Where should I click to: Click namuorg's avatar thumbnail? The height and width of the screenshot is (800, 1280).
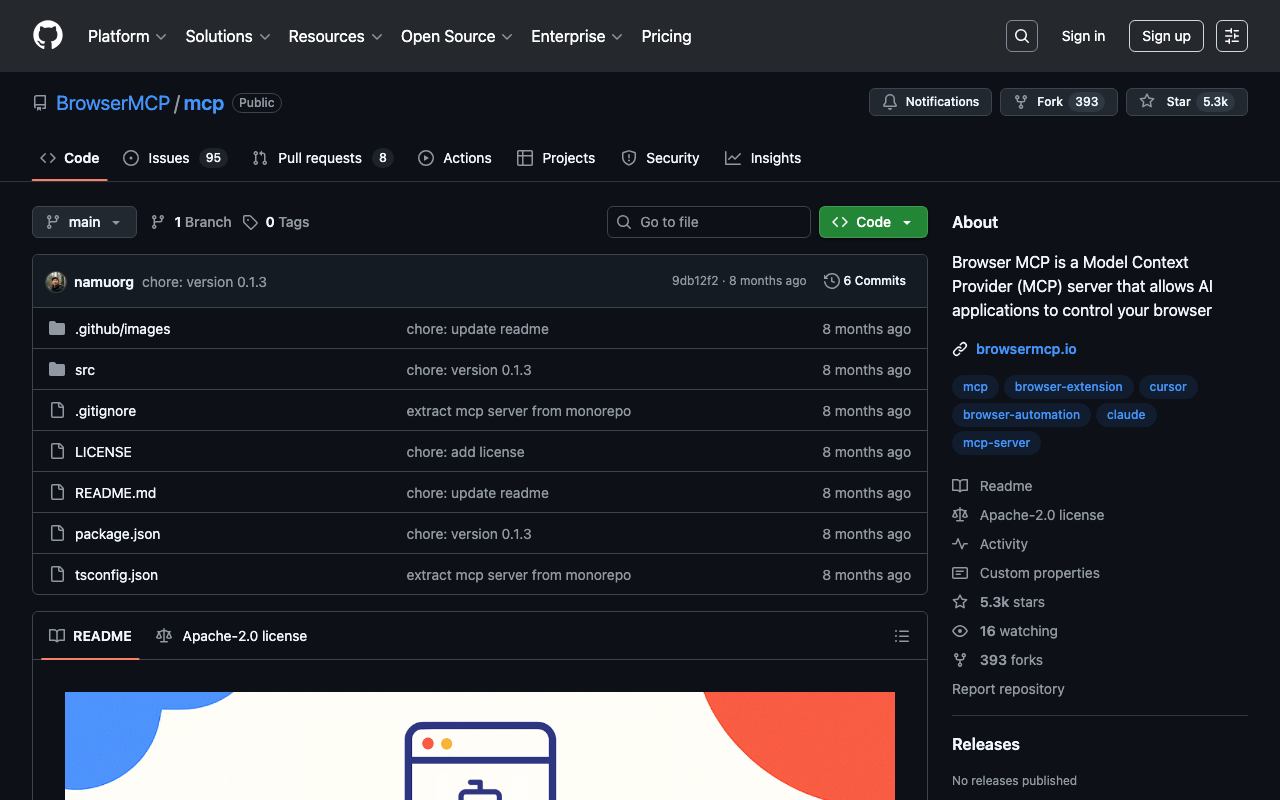(56, 282)
